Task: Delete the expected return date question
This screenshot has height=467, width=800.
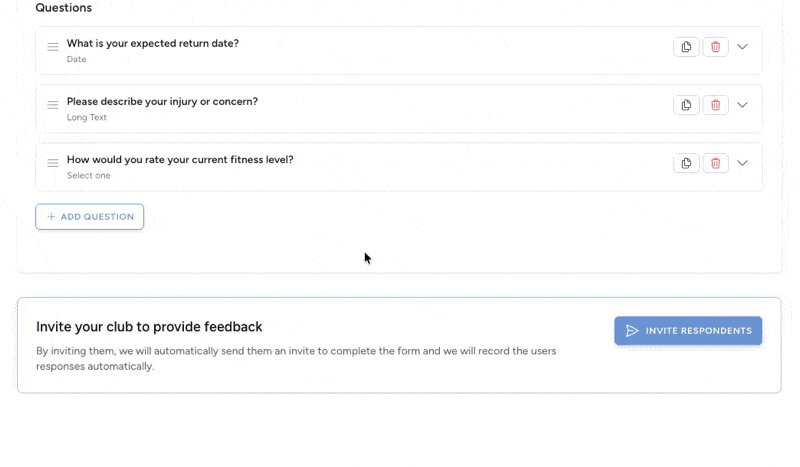Action: 715,47
